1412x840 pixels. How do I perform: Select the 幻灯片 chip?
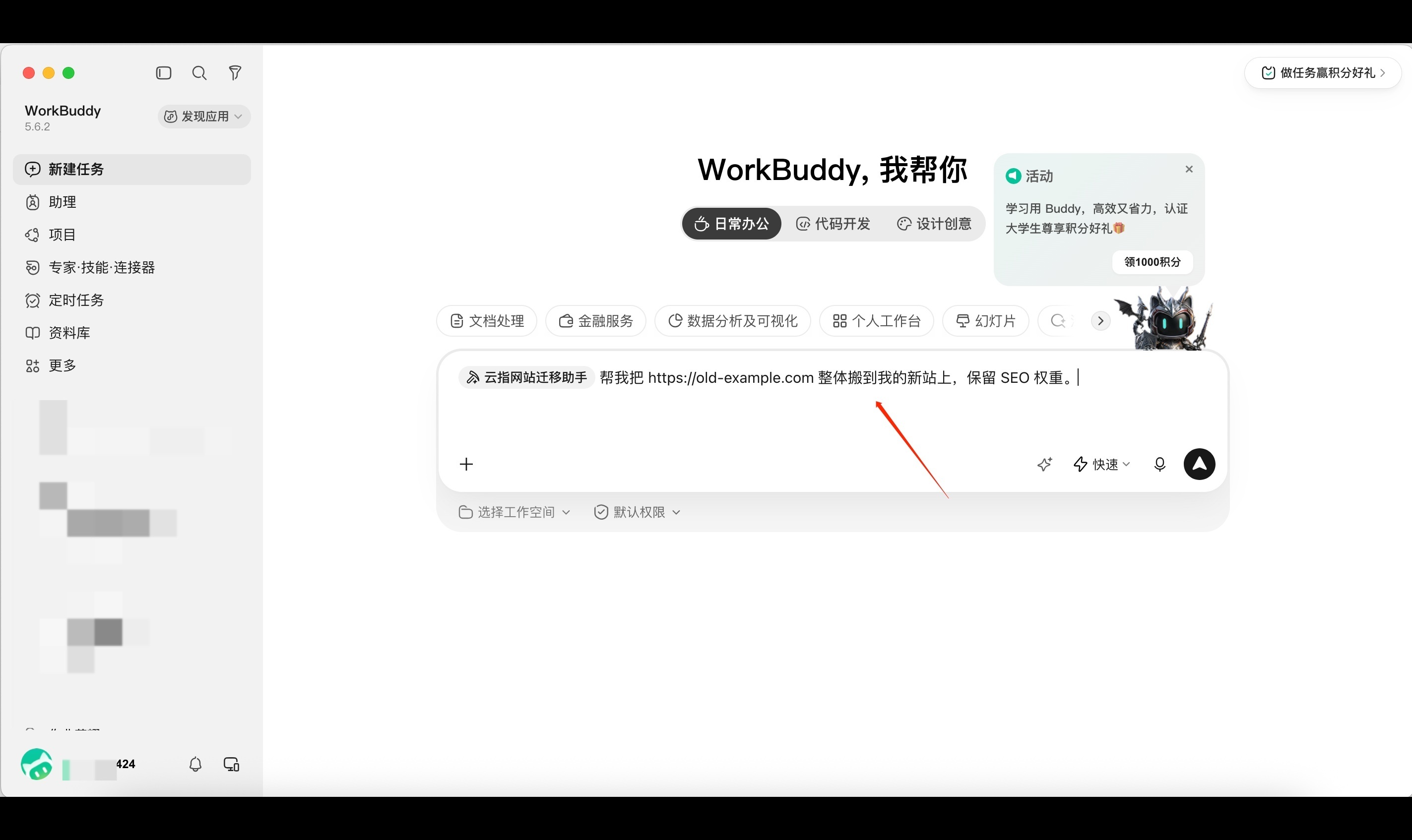pos(986,321)
